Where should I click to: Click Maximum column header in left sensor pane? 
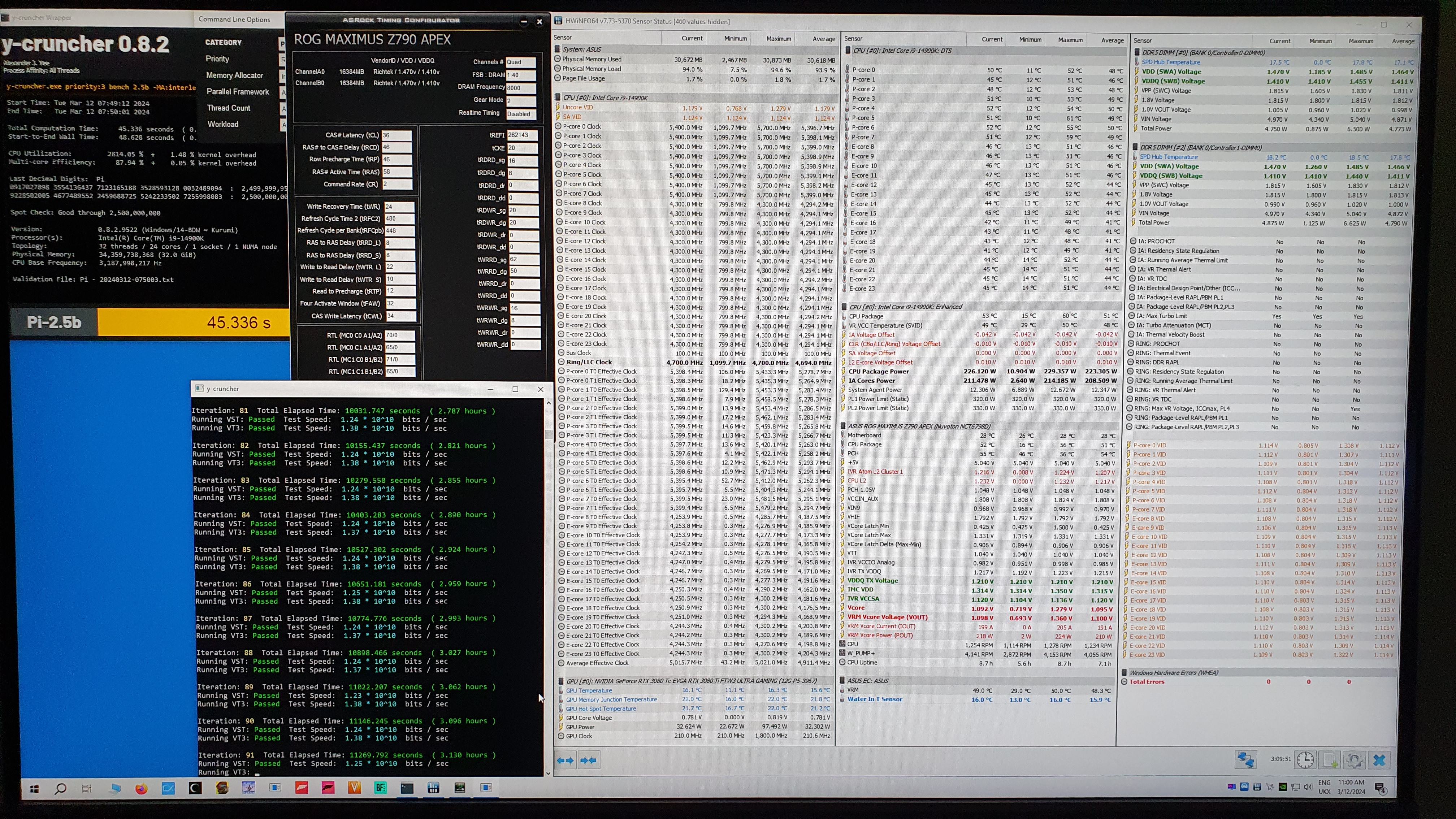[778, 38]
